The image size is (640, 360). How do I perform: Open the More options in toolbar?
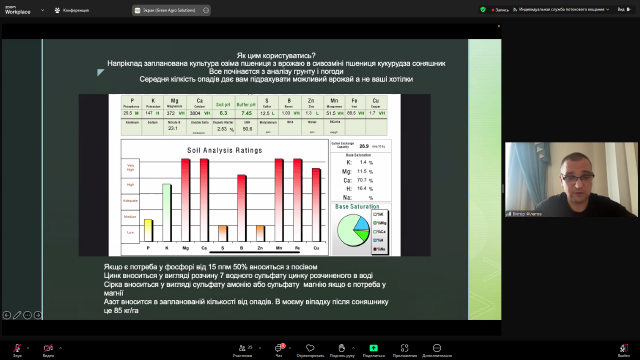tap(437, 350)
